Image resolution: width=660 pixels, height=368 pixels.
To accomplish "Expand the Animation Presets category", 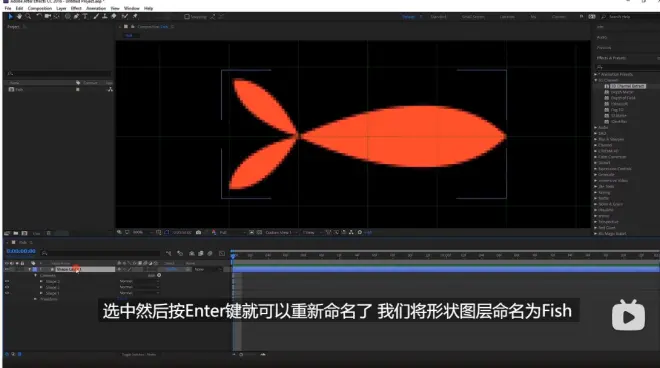I will pos(596,75).
